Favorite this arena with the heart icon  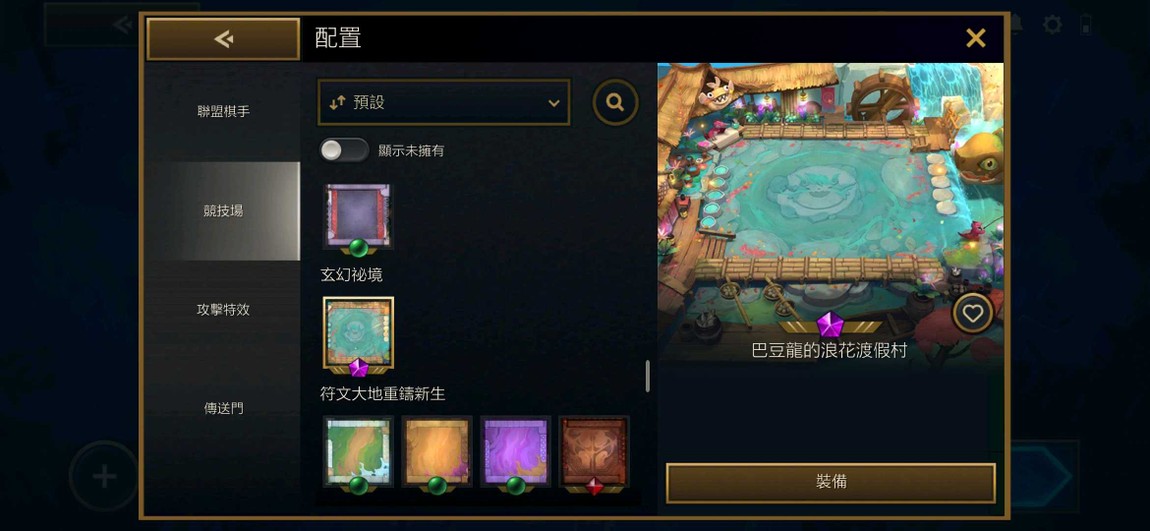pyautogui.click(x=973, y=314)
